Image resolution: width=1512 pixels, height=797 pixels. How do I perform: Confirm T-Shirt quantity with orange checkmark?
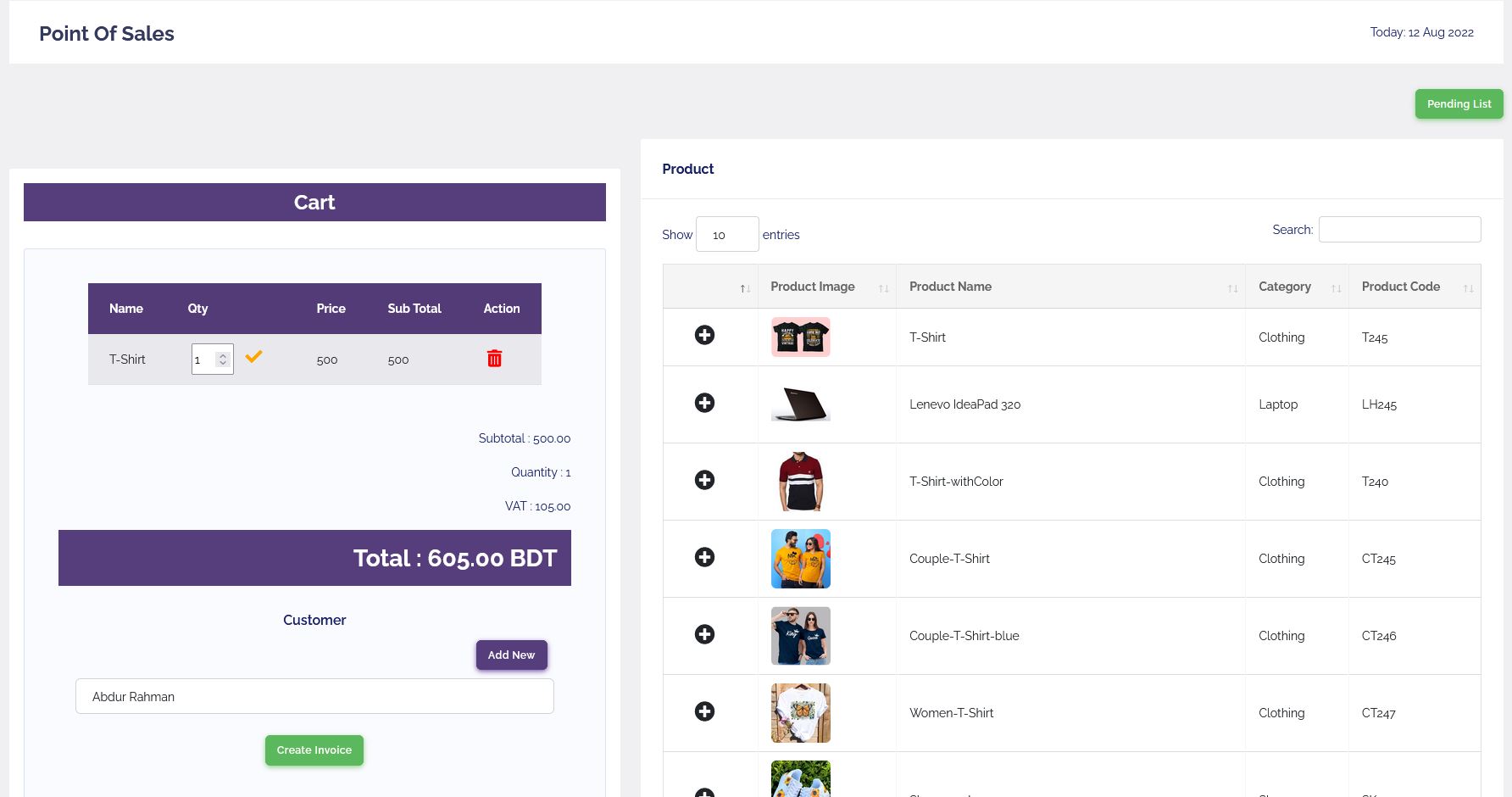(x=253, y=357)
